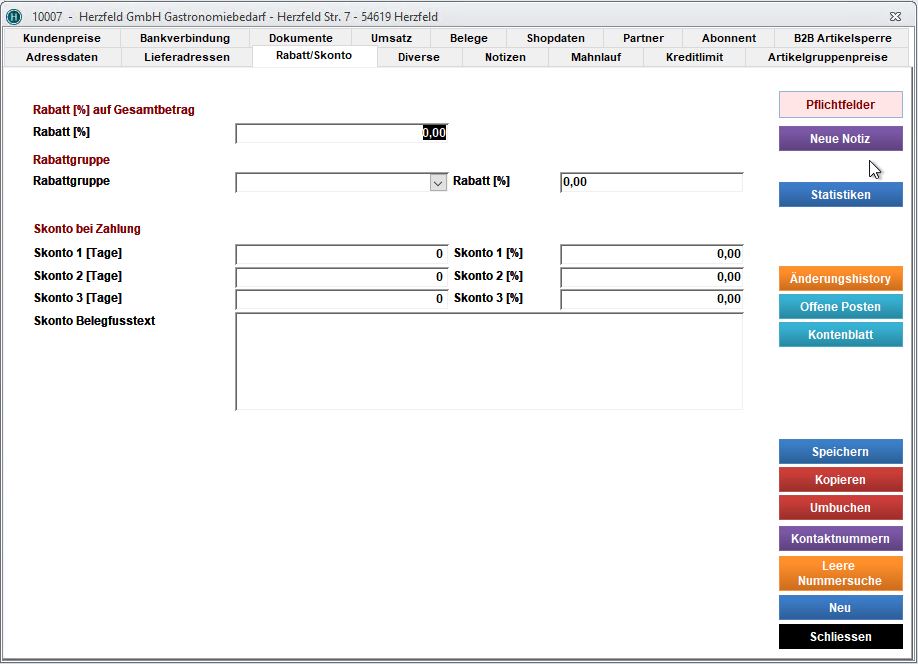Viewport: 918px width, 664px height.
Task: Focus the Skonto 1 [Tage] input
Action: click(340, 254)
